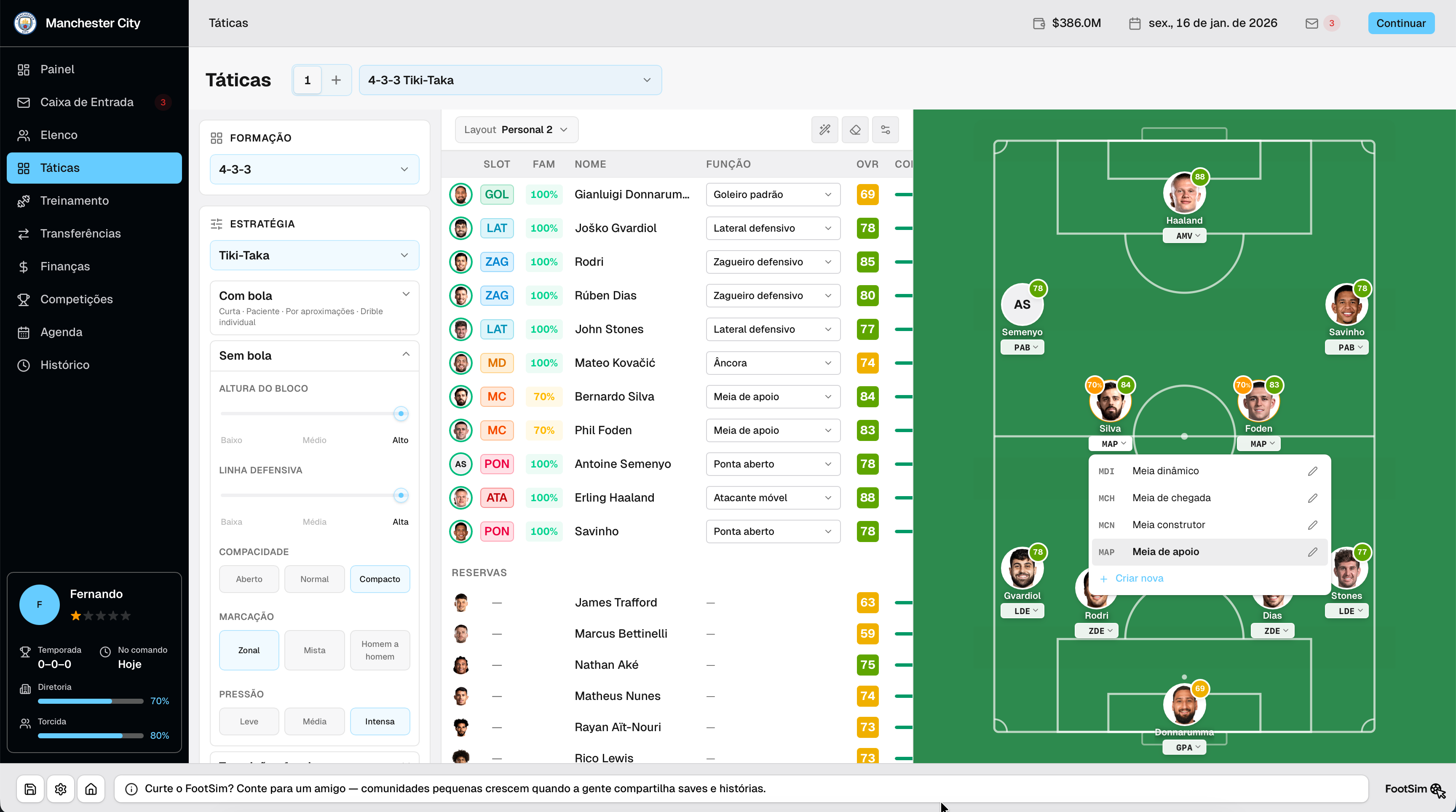
Task: Open Treinamento in the sidebar
Action: [94, 200]
